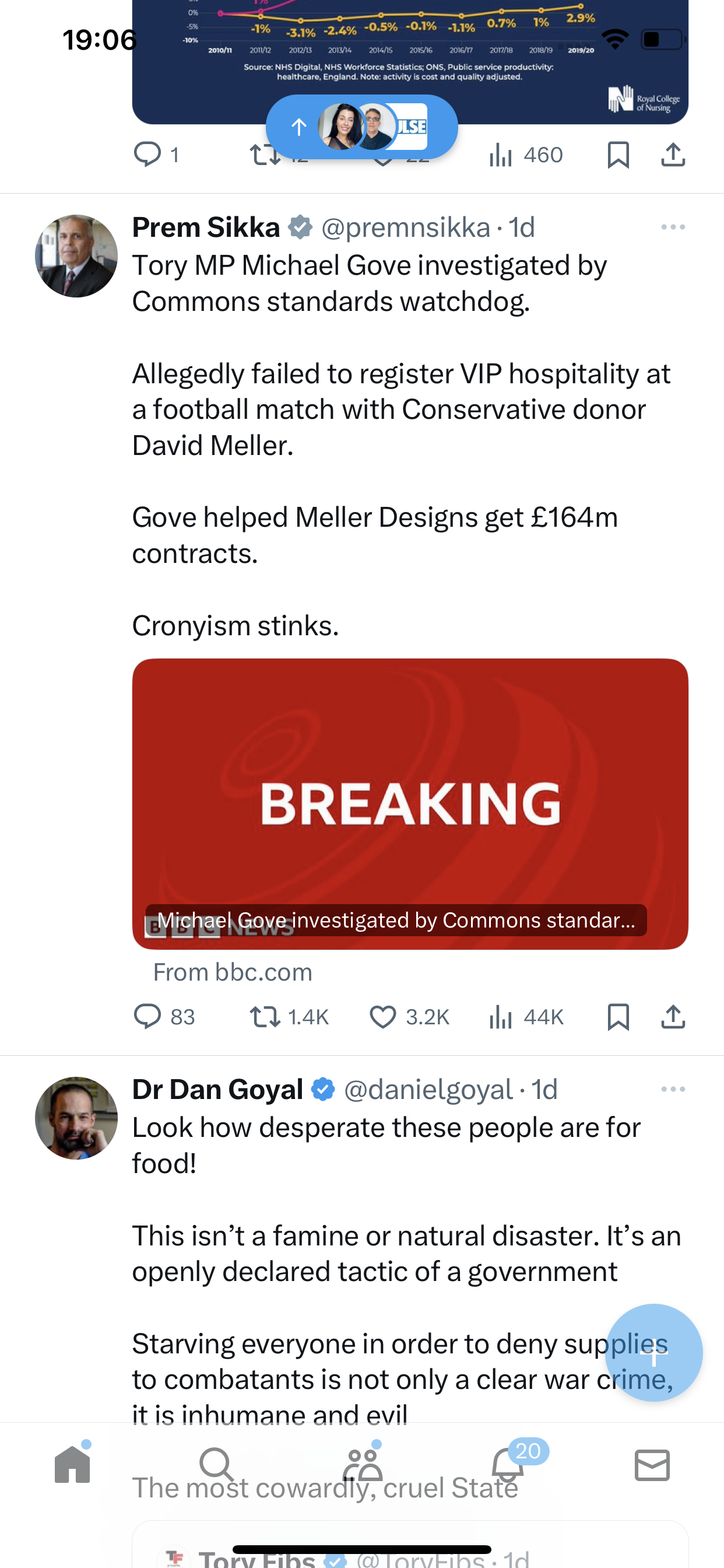This screenshot has width=724, height=1568.
Task: Open the Search tab
Action: click(217, 1464)
